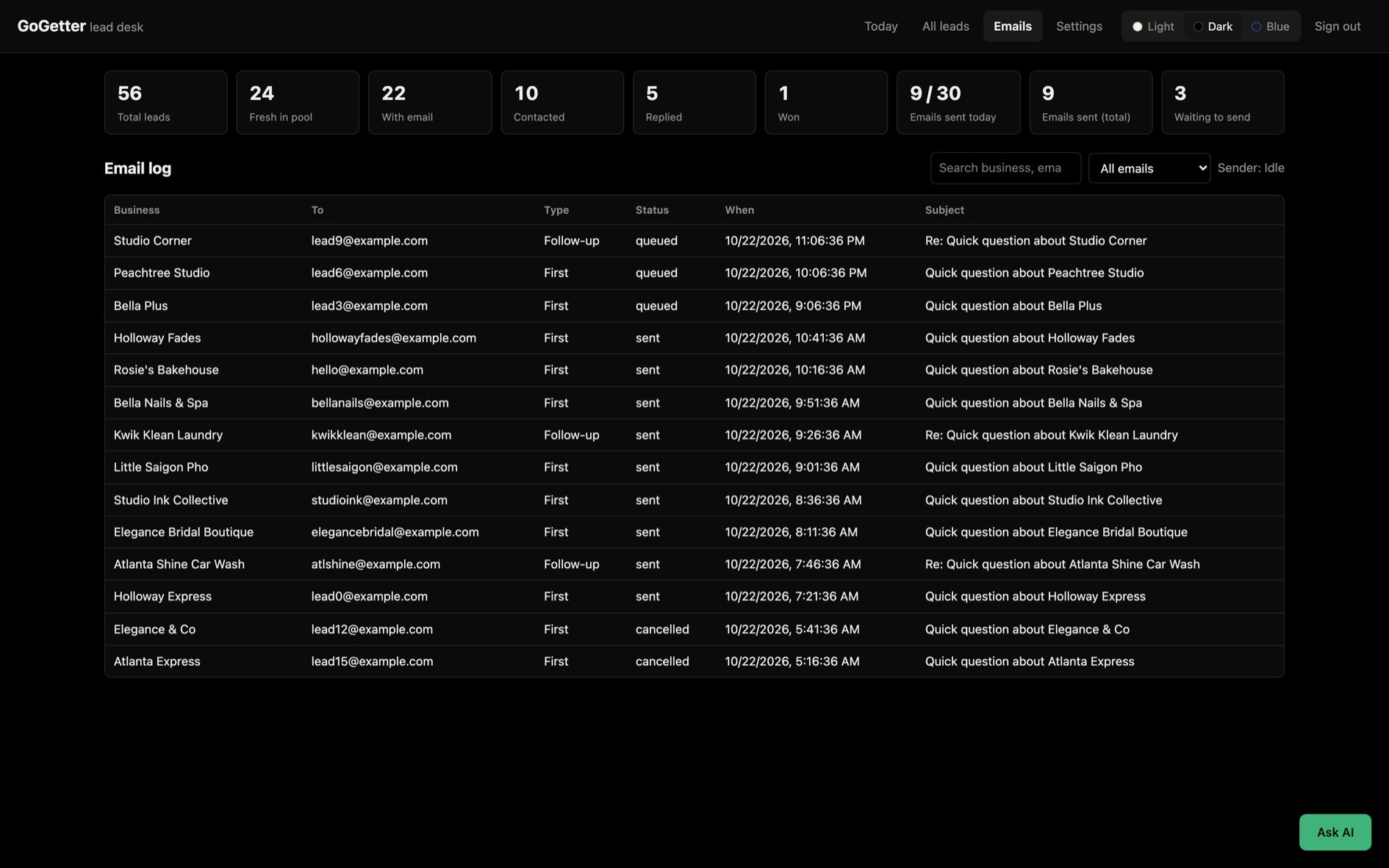This screenshot has height=868, width=1389.
Task: Click the Sender: Idle status text
Action: (1251, 168)
